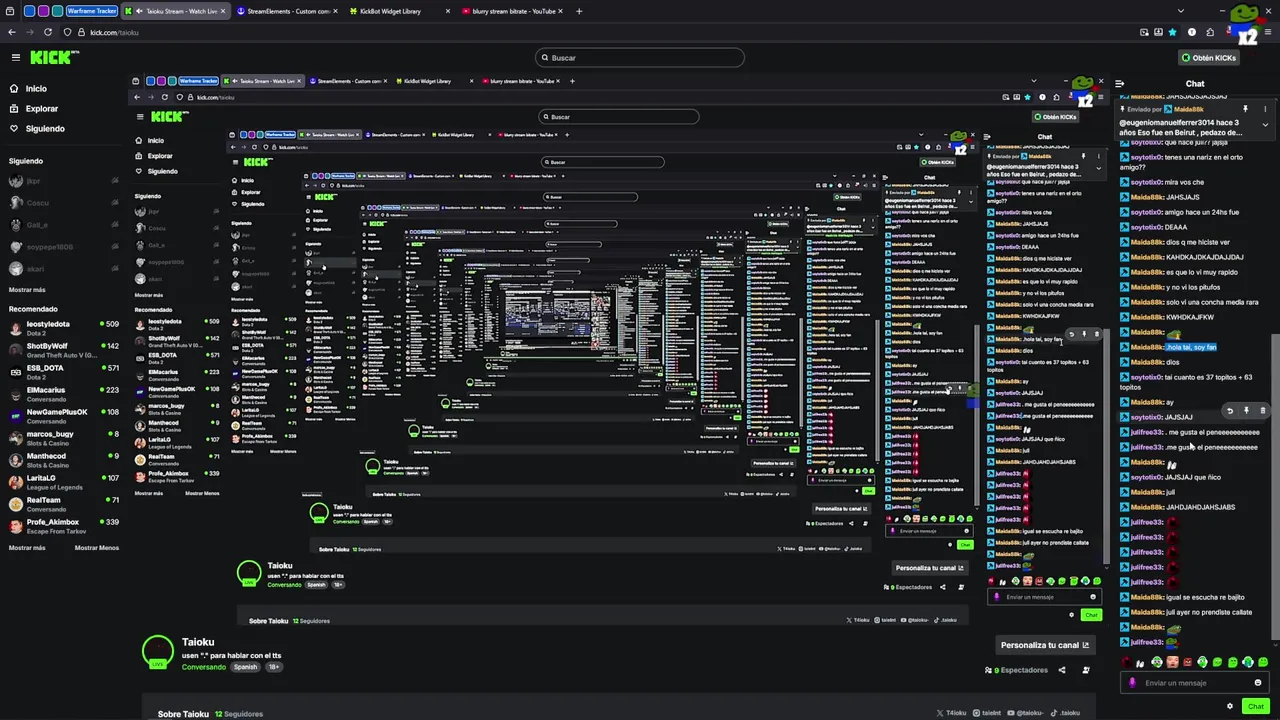This screenshot has width=1280, height=720.
Task: Close the Taioku Stream browser tab
Action: [224, 11]
